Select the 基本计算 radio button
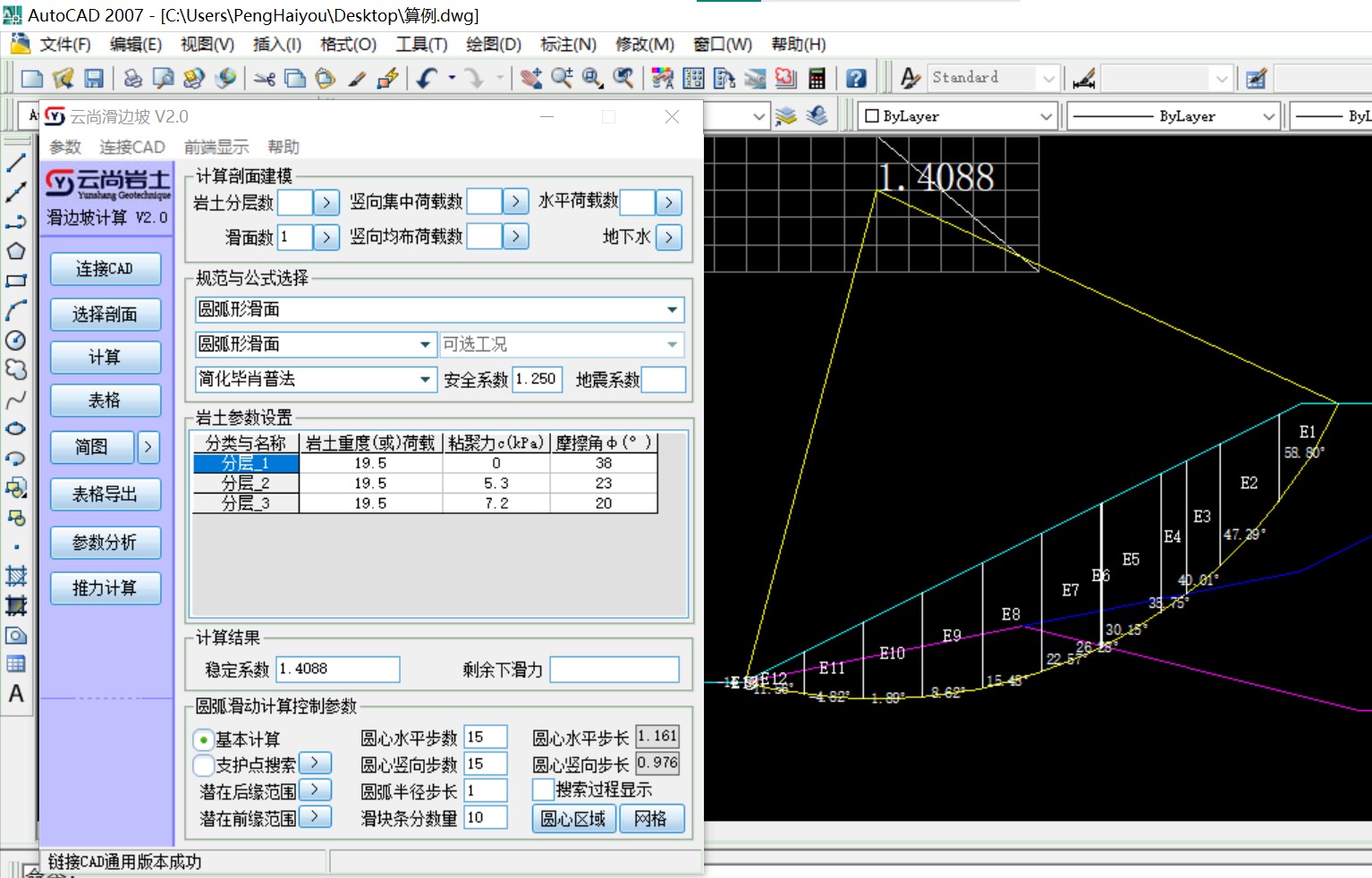1372x878 pixels. (x=204, y=740)
